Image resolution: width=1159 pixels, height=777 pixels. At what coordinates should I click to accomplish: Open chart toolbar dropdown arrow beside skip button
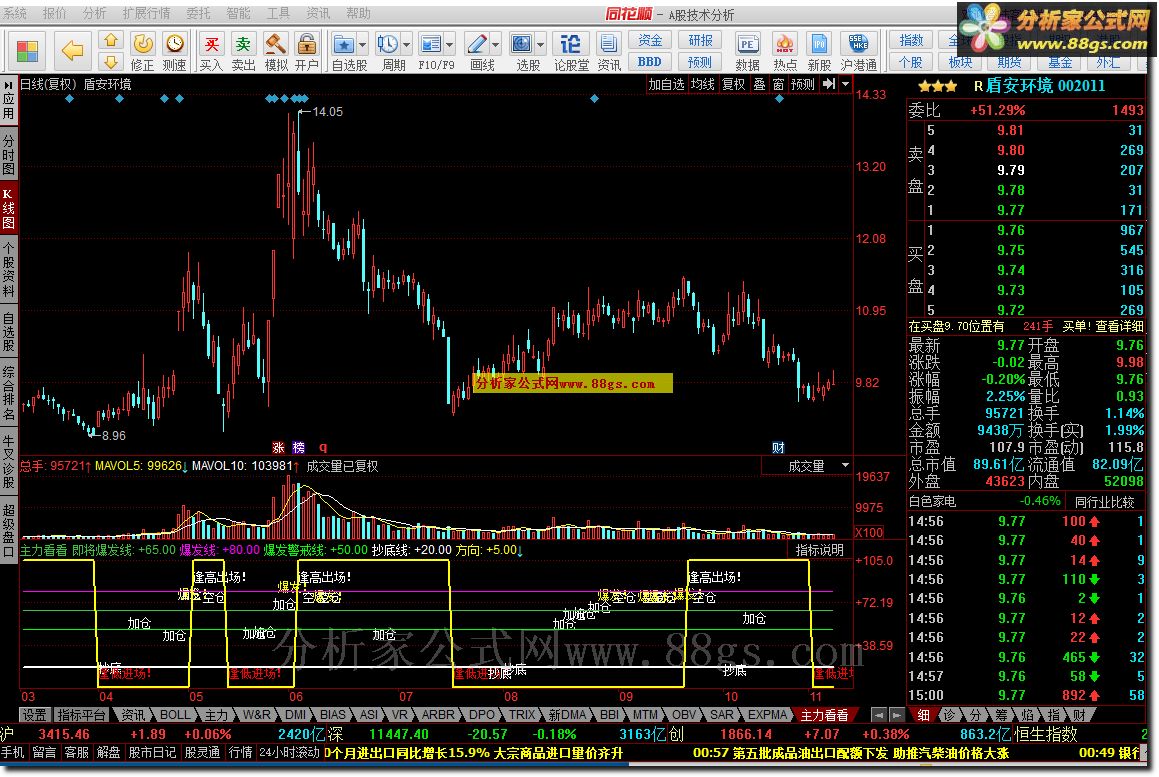pos(846,84)
